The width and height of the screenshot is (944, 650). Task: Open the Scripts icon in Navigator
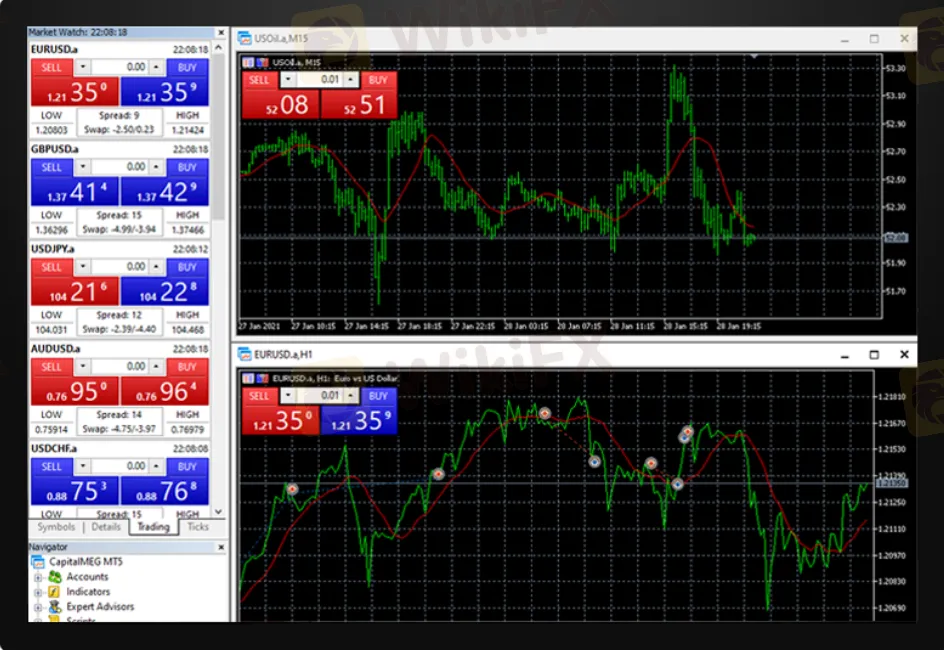click(x=55, y=621)
